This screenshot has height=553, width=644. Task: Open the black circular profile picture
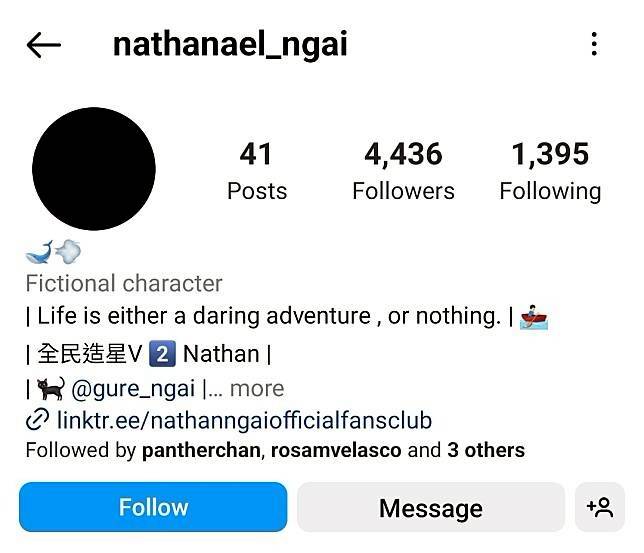[94, 169]
